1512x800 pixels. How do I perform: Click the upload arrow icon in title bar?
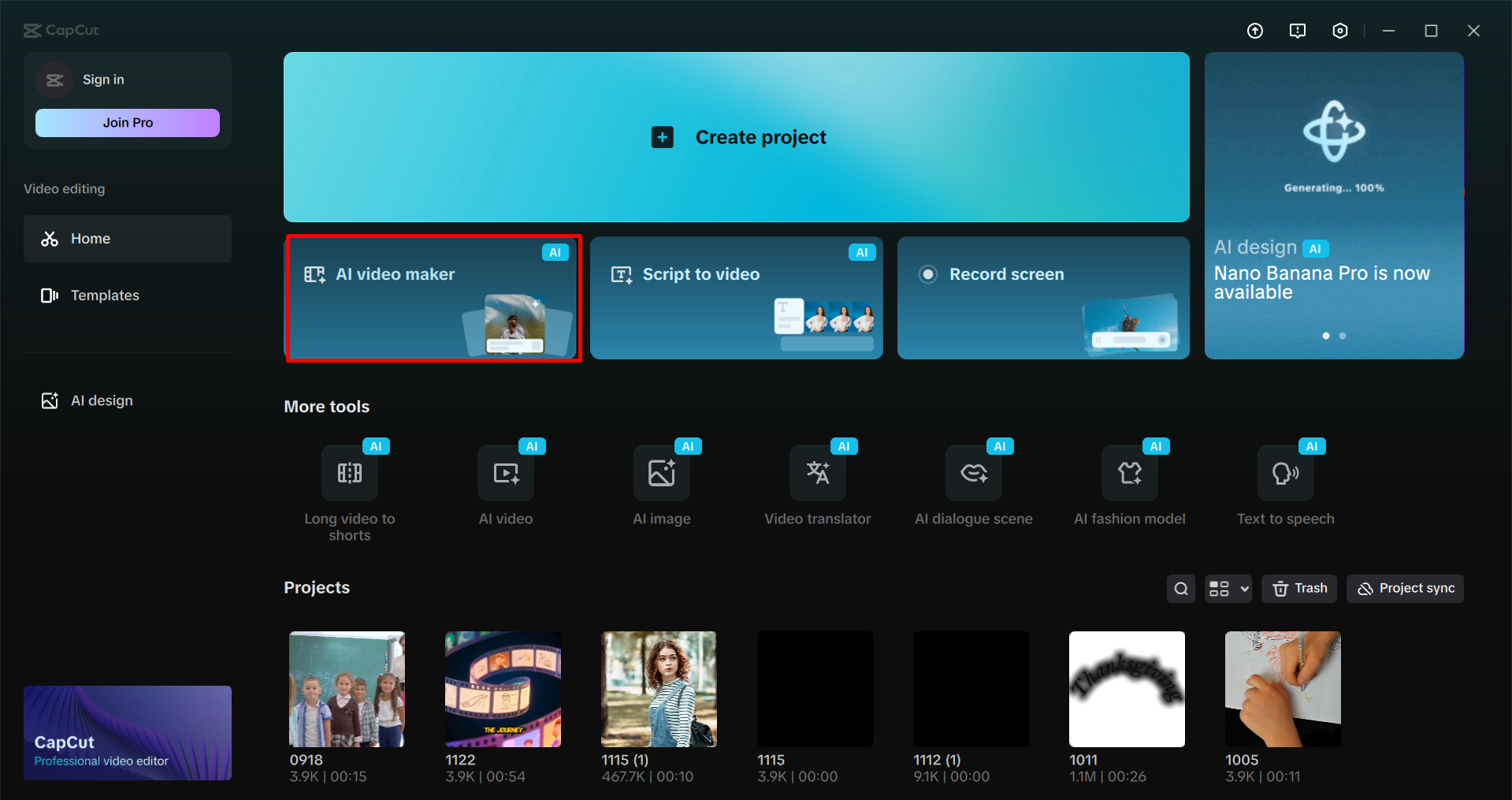click(1255, 31)
